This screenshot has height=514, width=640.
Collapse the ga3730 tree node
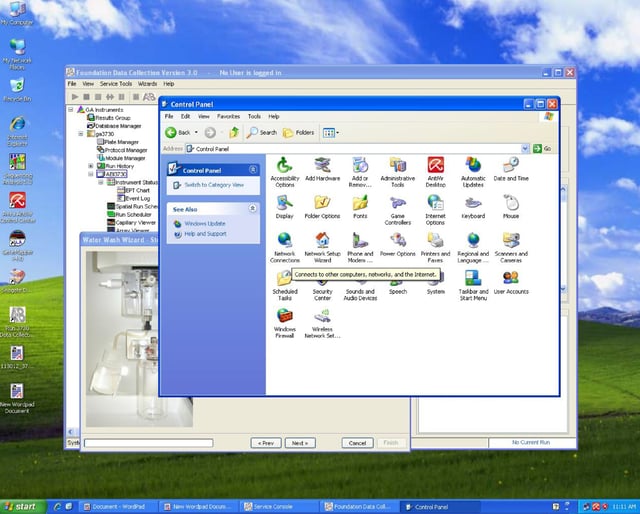[x=81, y=134]
